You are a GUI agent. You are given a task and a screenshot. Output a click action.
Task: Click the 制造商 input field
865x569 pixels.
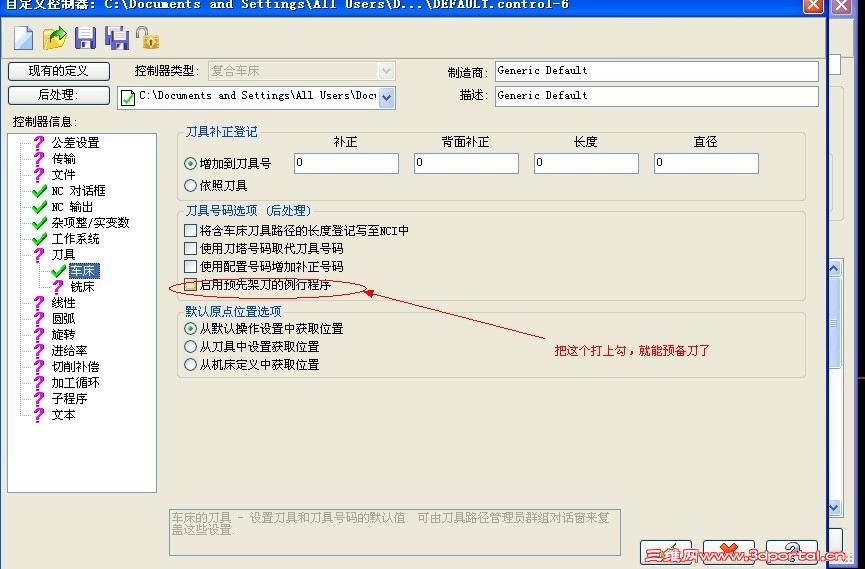click(656, 71)
